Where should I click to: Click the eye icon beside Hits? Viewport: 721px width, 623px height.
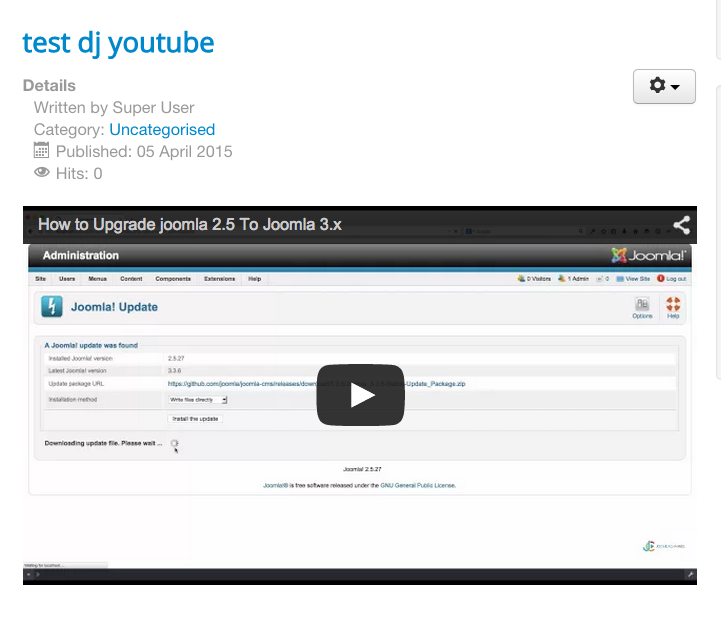42,172
